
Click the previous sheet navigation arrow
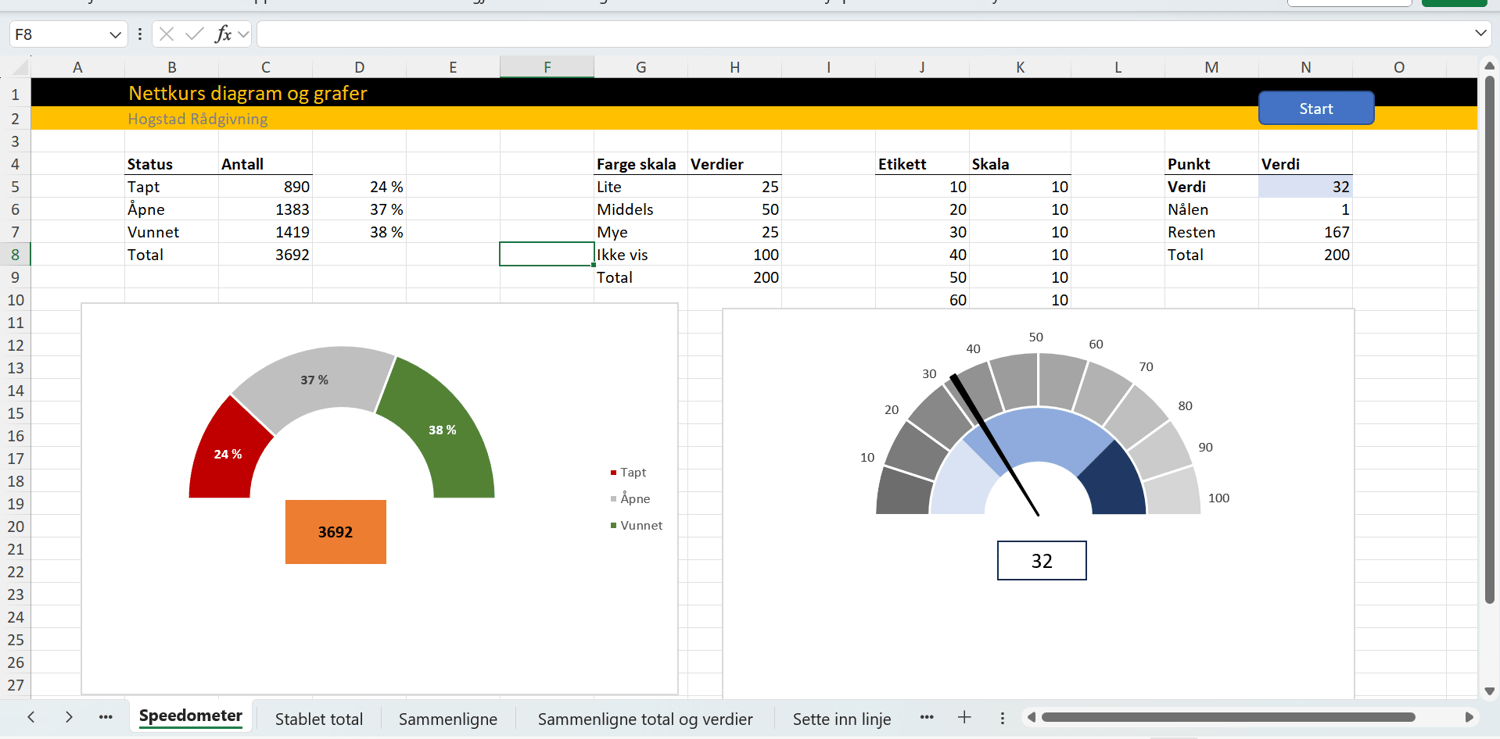[x=30, y=717]
